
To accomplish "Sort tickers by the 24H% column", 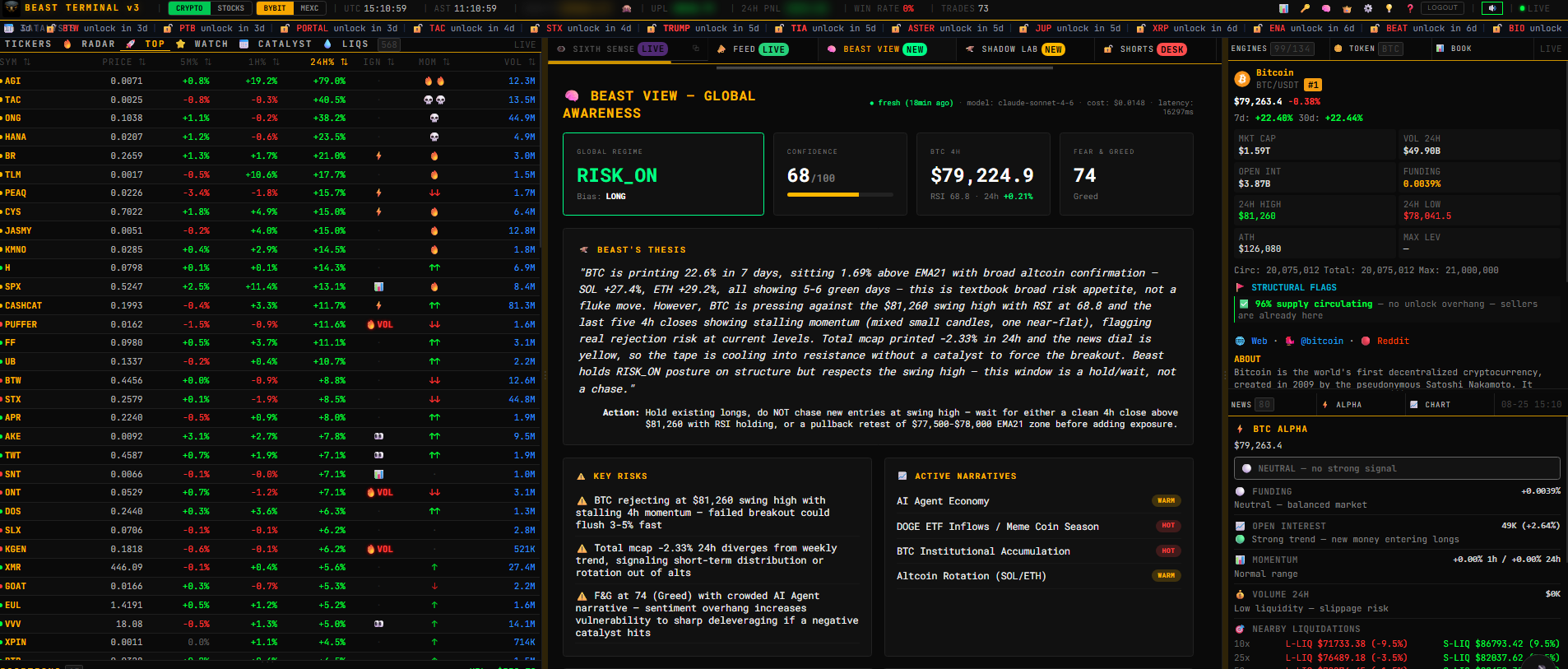I will tap(329, 62).
